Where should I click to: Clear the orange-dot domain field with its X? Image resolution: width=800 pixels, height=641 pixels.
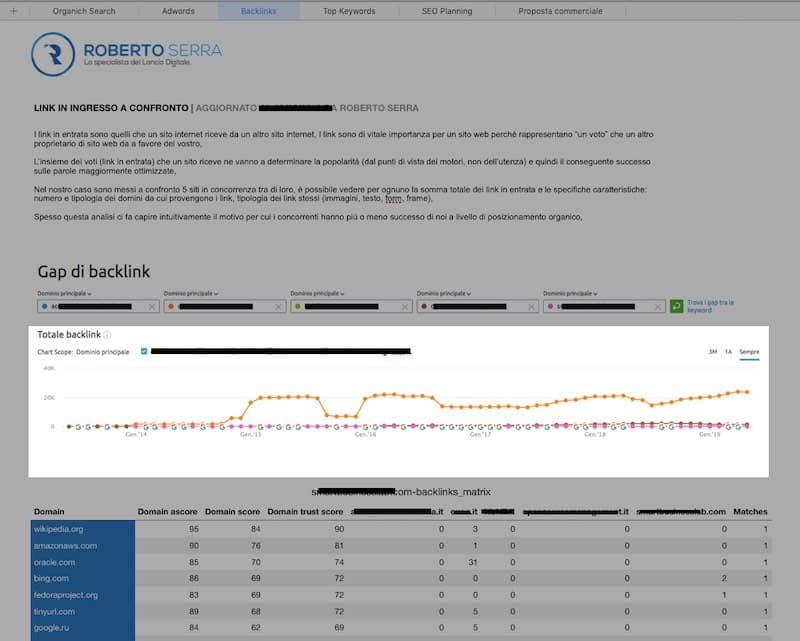coord(278,306)
